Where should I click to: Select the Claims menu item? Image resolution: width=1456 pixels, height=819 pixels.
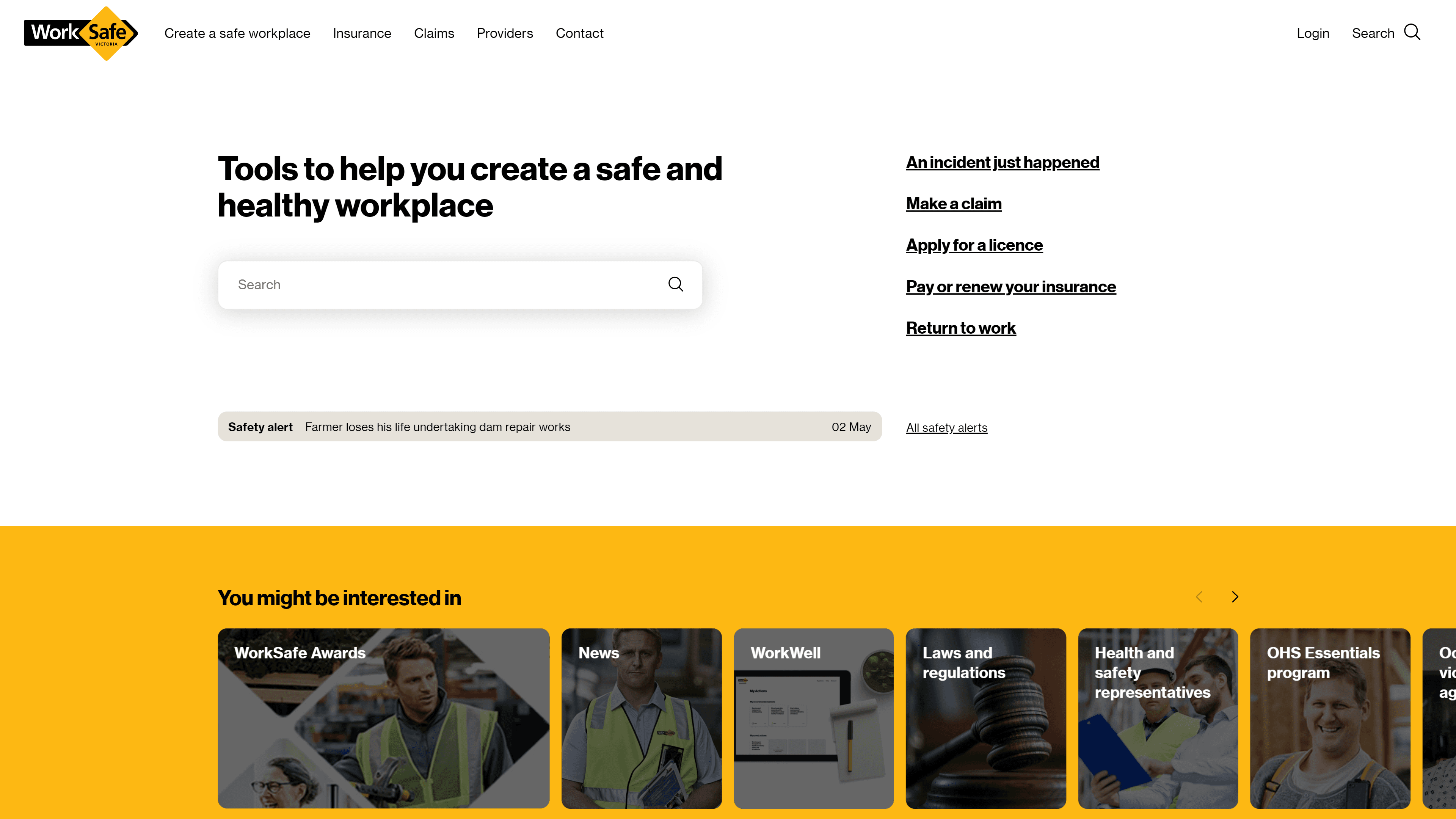(x=434, y=33)
